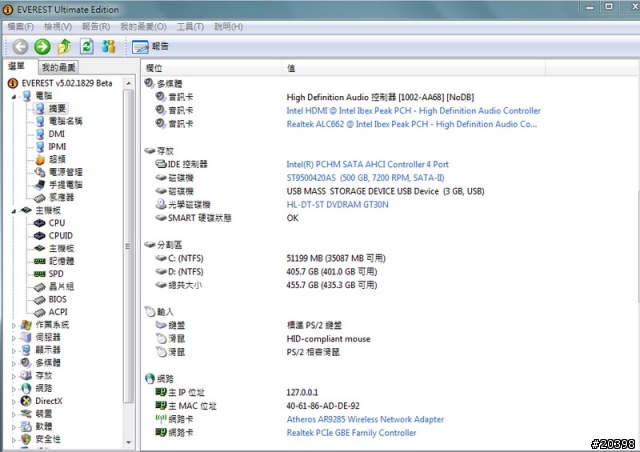Select the C: (NTFS) partition row

pyautogui.click(x=270, y=258)
